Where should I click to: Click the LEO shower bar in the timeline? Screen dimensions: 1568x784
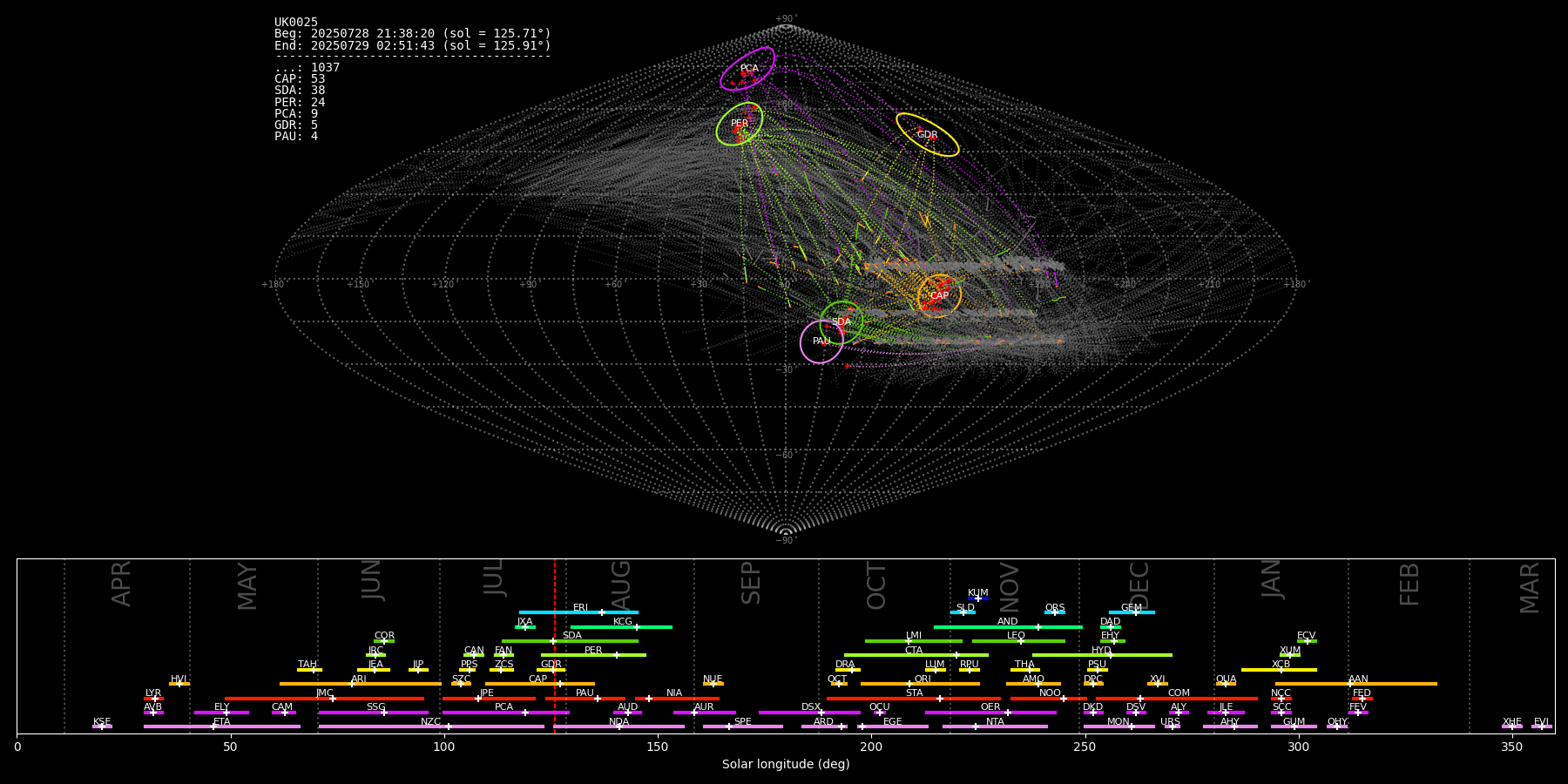point(1018,641)
